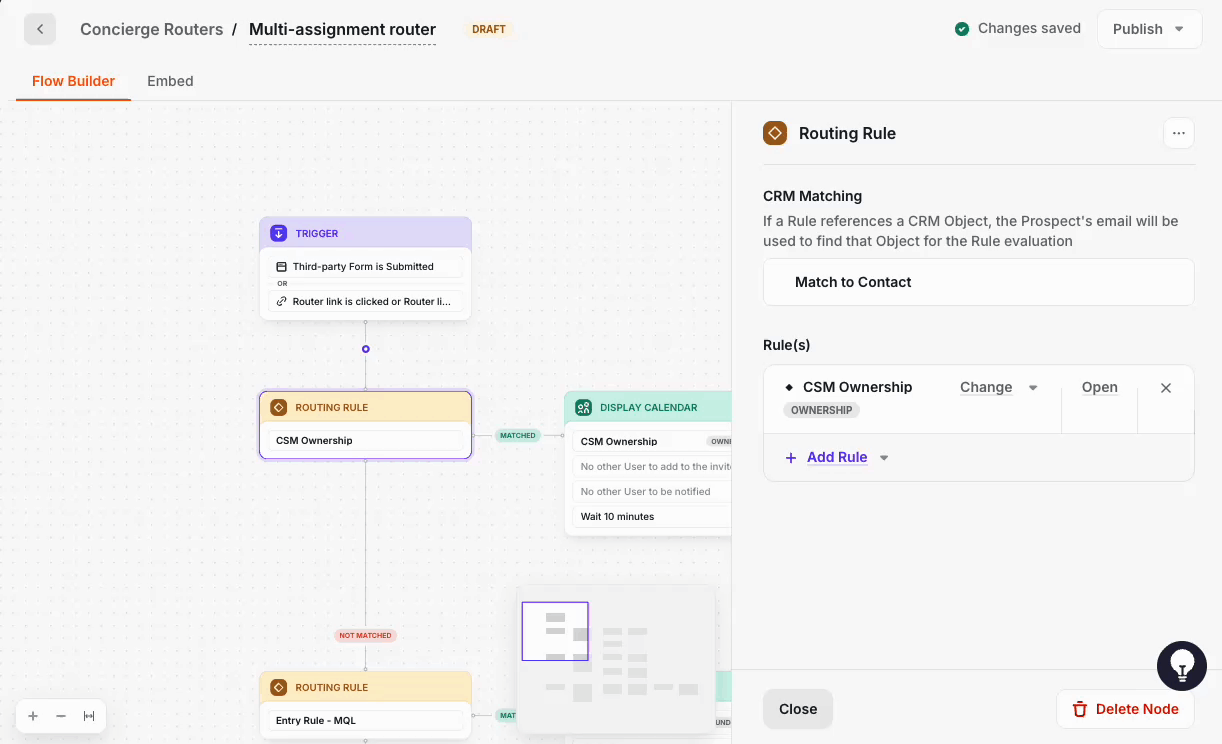Click the Close button in panel
The width and height of the screenshot is (1222, 744).
(797, 709)
